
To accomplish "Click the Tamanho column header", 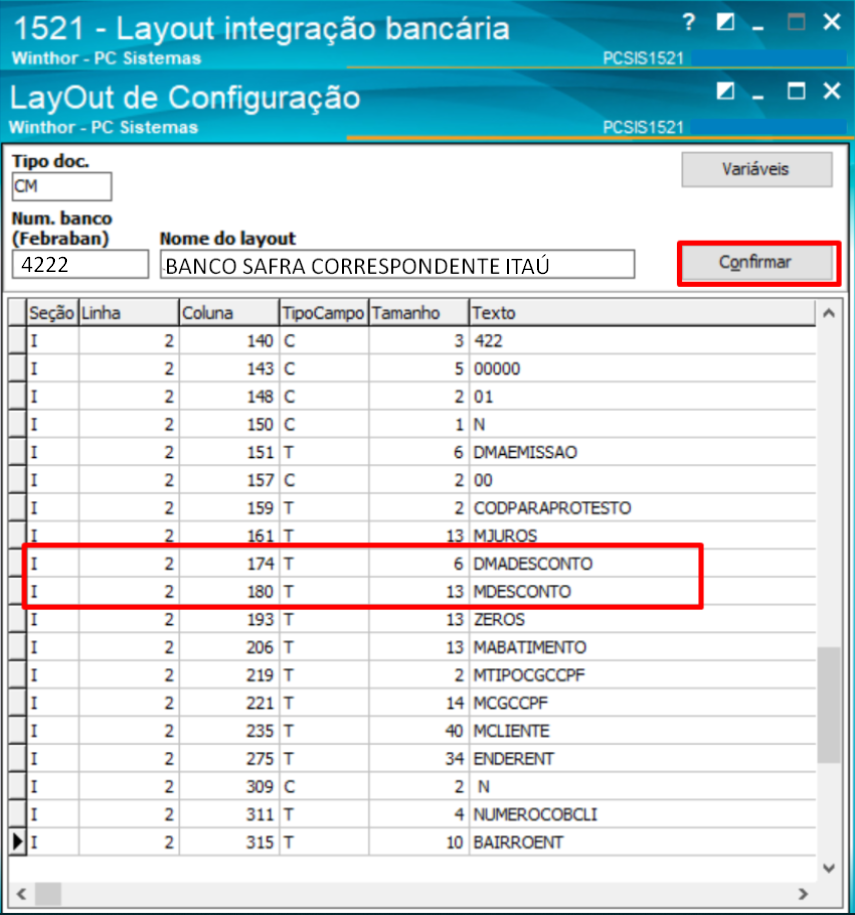I will (418, 313).
